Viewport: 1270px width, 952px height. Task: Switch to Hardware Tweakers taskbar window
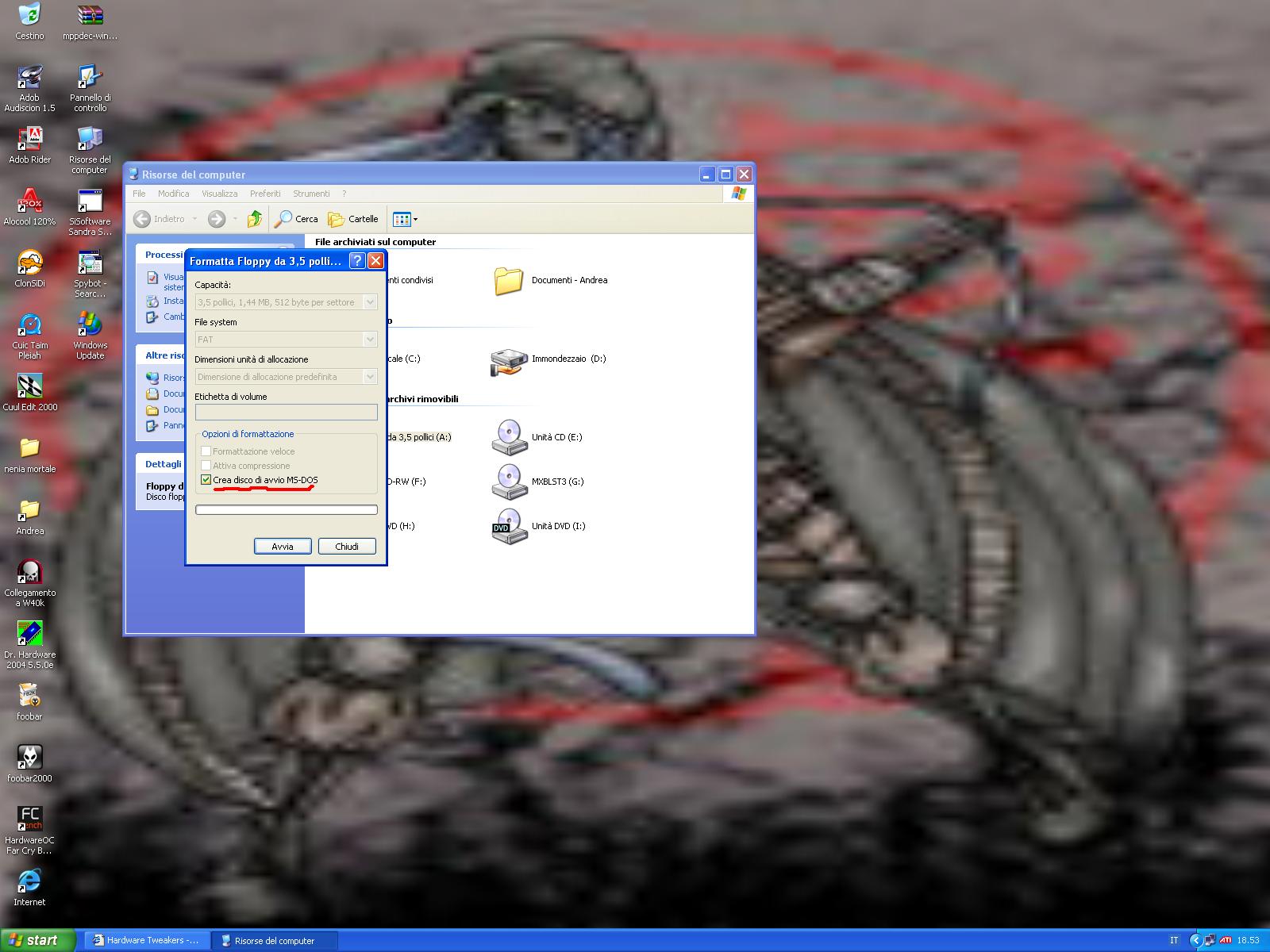click(x=147, y=941)
